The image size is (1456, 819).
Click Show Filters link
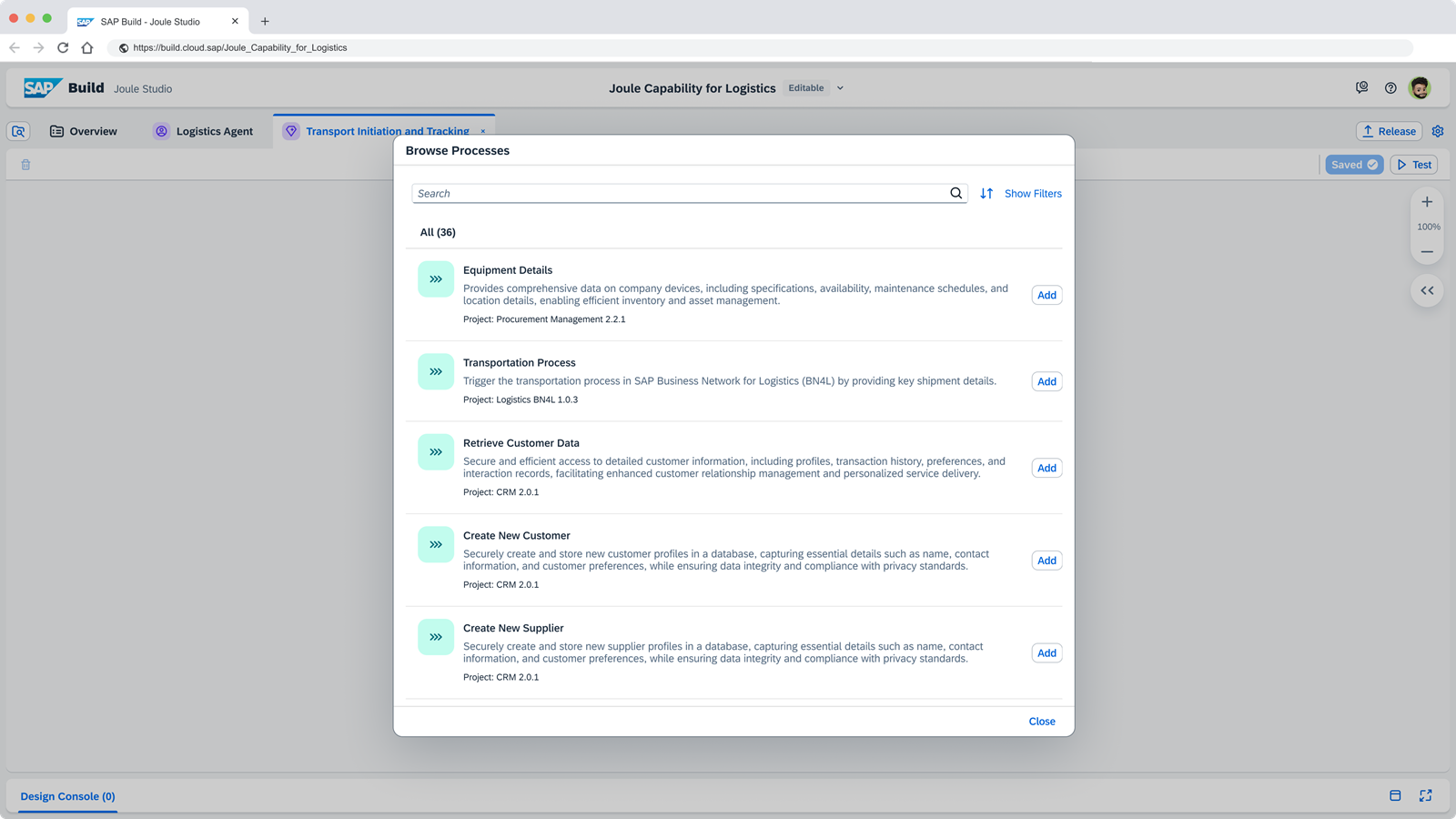[x=1033, y=194]
